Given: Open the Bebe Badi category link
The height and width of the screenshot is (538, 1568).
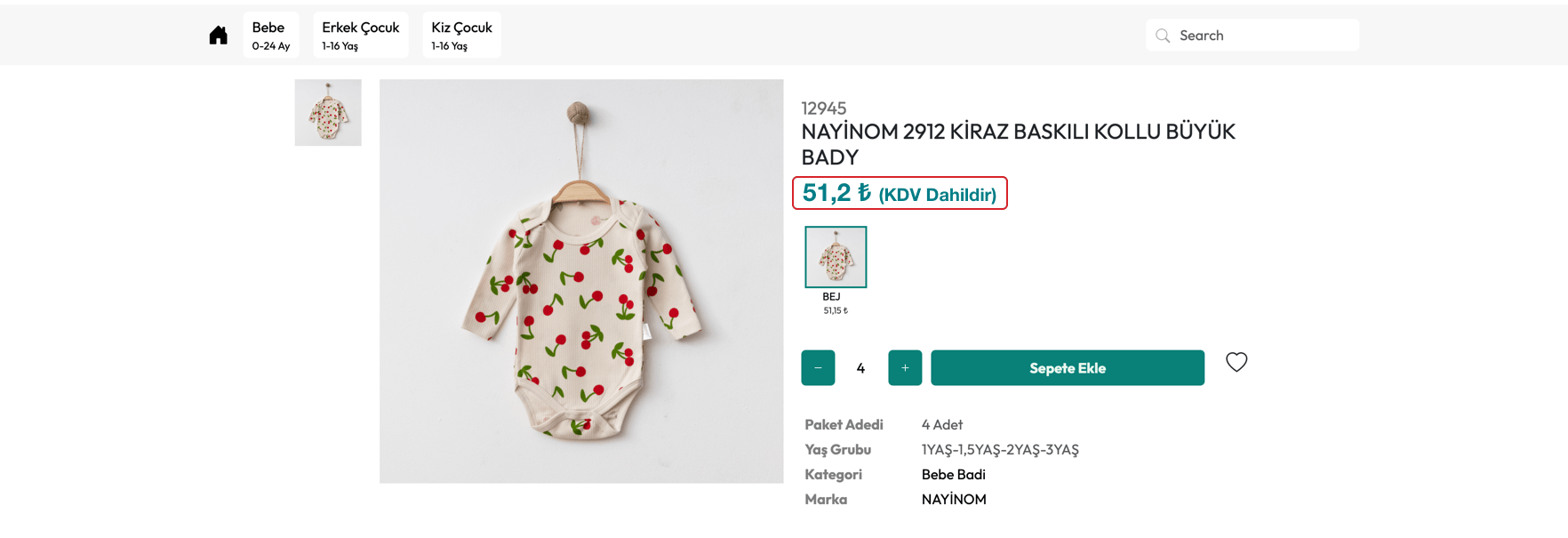Looking at the screenshot, I should click(953, 475).
